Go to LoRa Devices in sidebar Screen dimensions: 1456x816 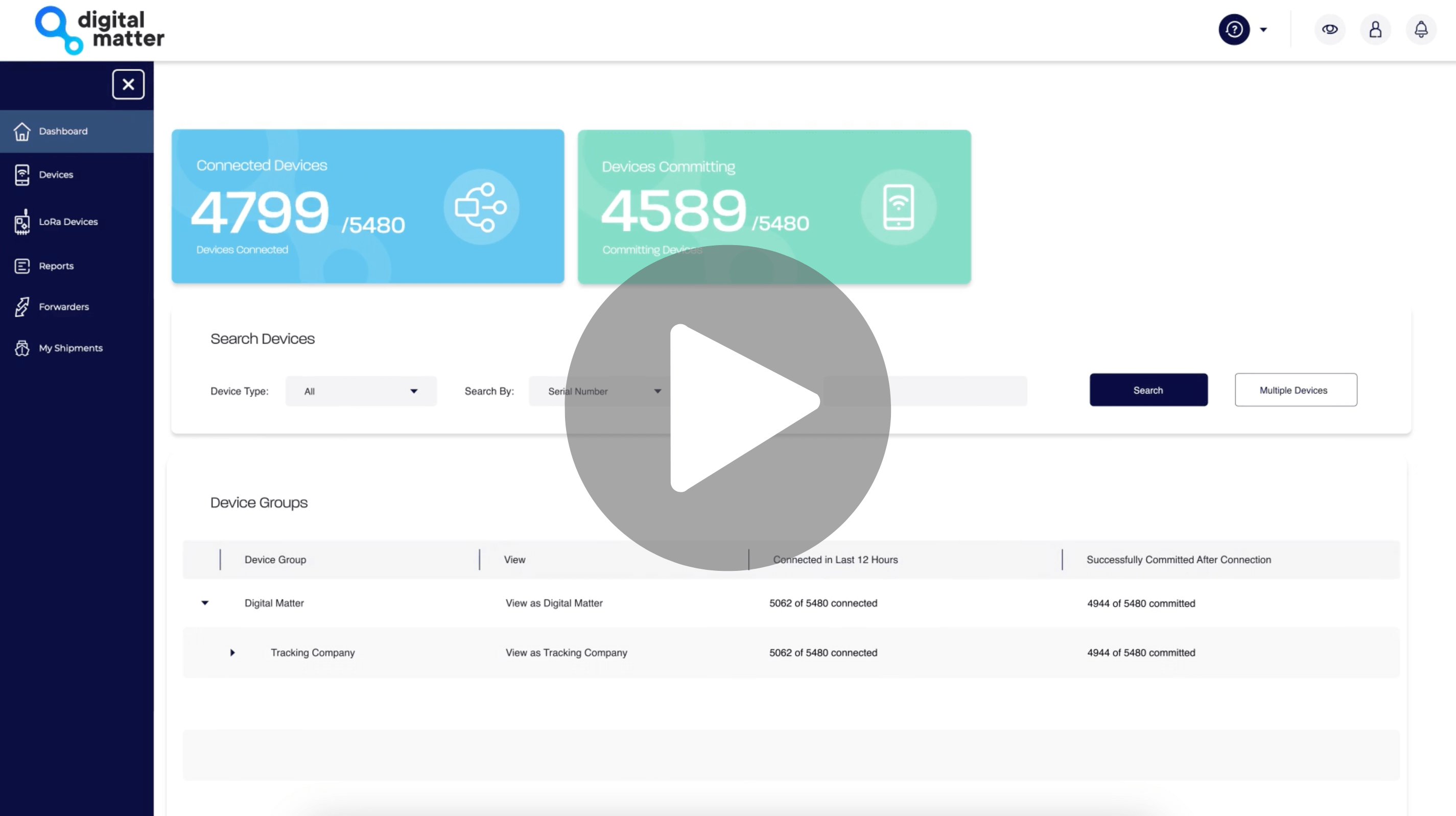tap(68, 222)
